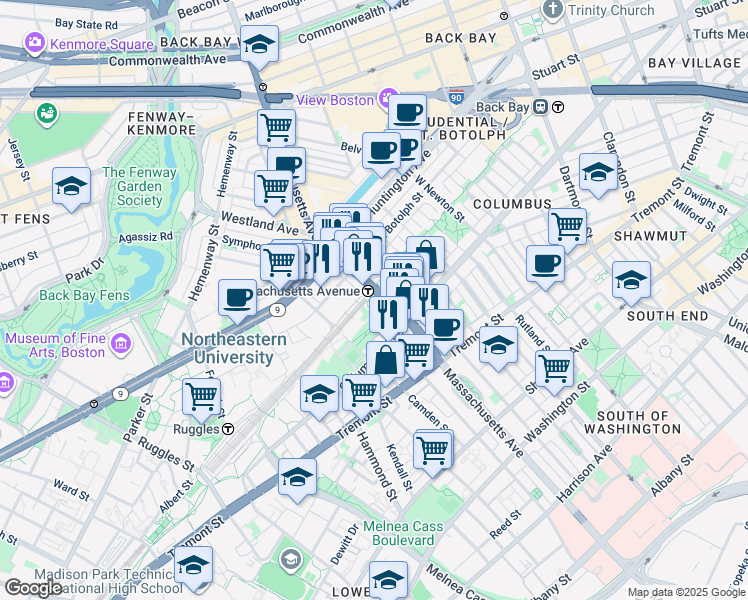
Task: Click The Fenway Garden Society label
Action: pos(139,186)
